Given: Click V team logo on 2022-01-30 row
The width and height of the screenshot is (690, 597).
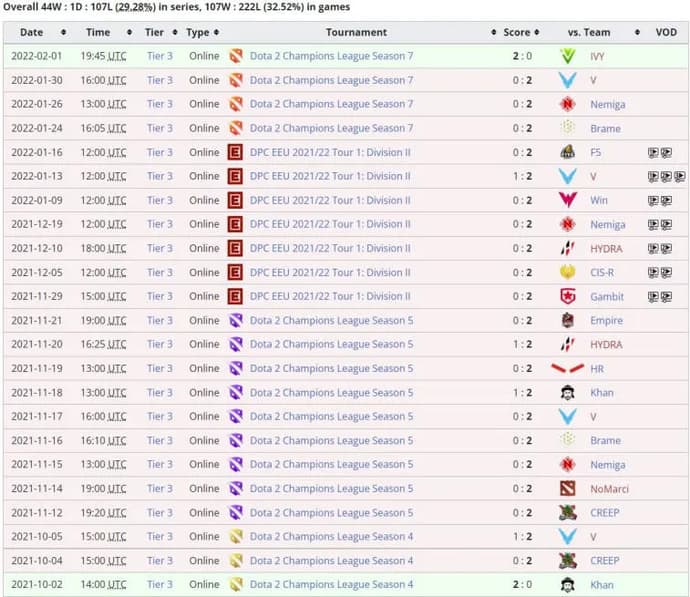Looking at the screenshot, I should pos(568,80).
